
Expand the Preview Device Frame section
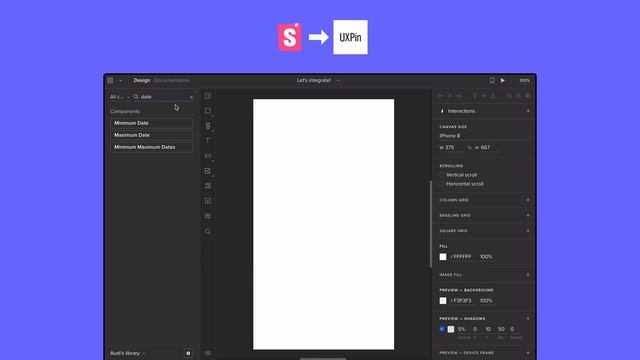pos(528,353)
